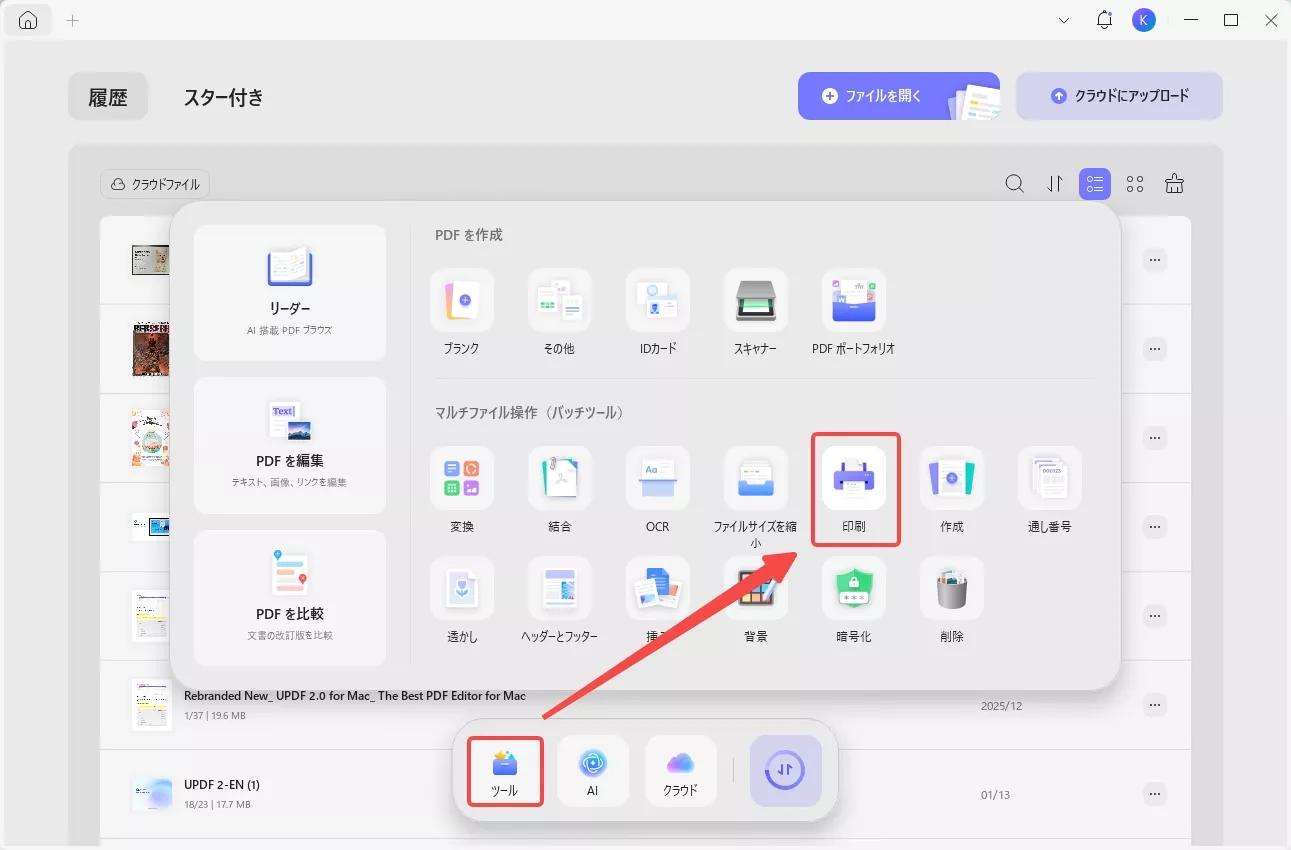Toggle the sort order arrows
This screenshot has height=850, width=1291.
1054,183
